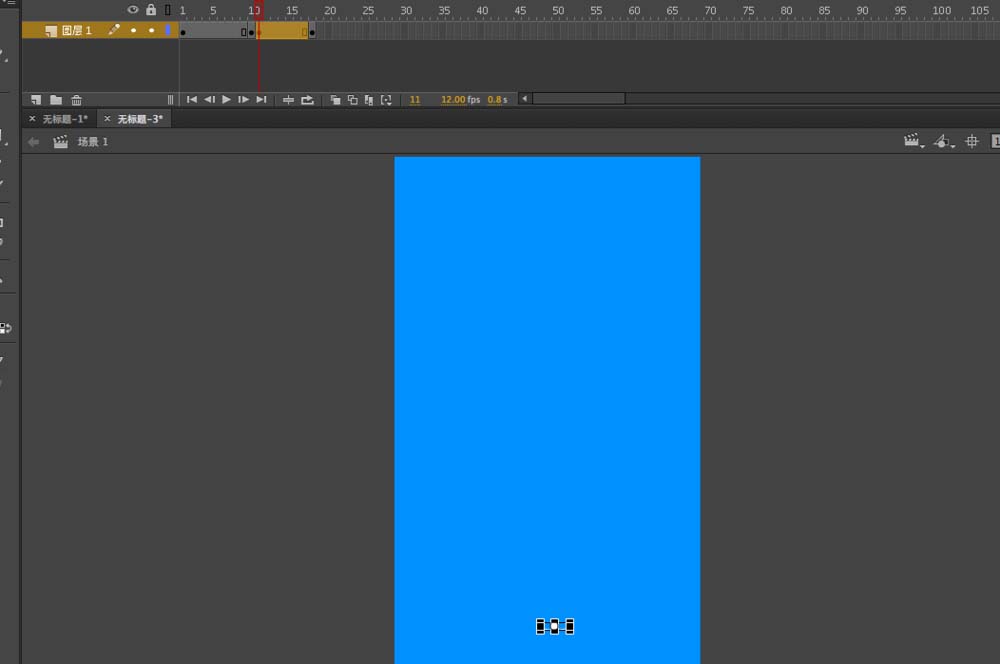Image resolution: width=1000 pixels, height=664 pixels.
Task: Go to last frame button
Action: pos(261,100)
